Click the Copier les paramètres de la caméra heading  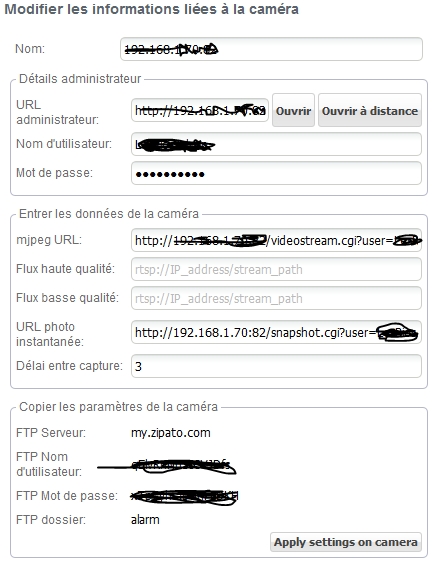pos(118,406)
